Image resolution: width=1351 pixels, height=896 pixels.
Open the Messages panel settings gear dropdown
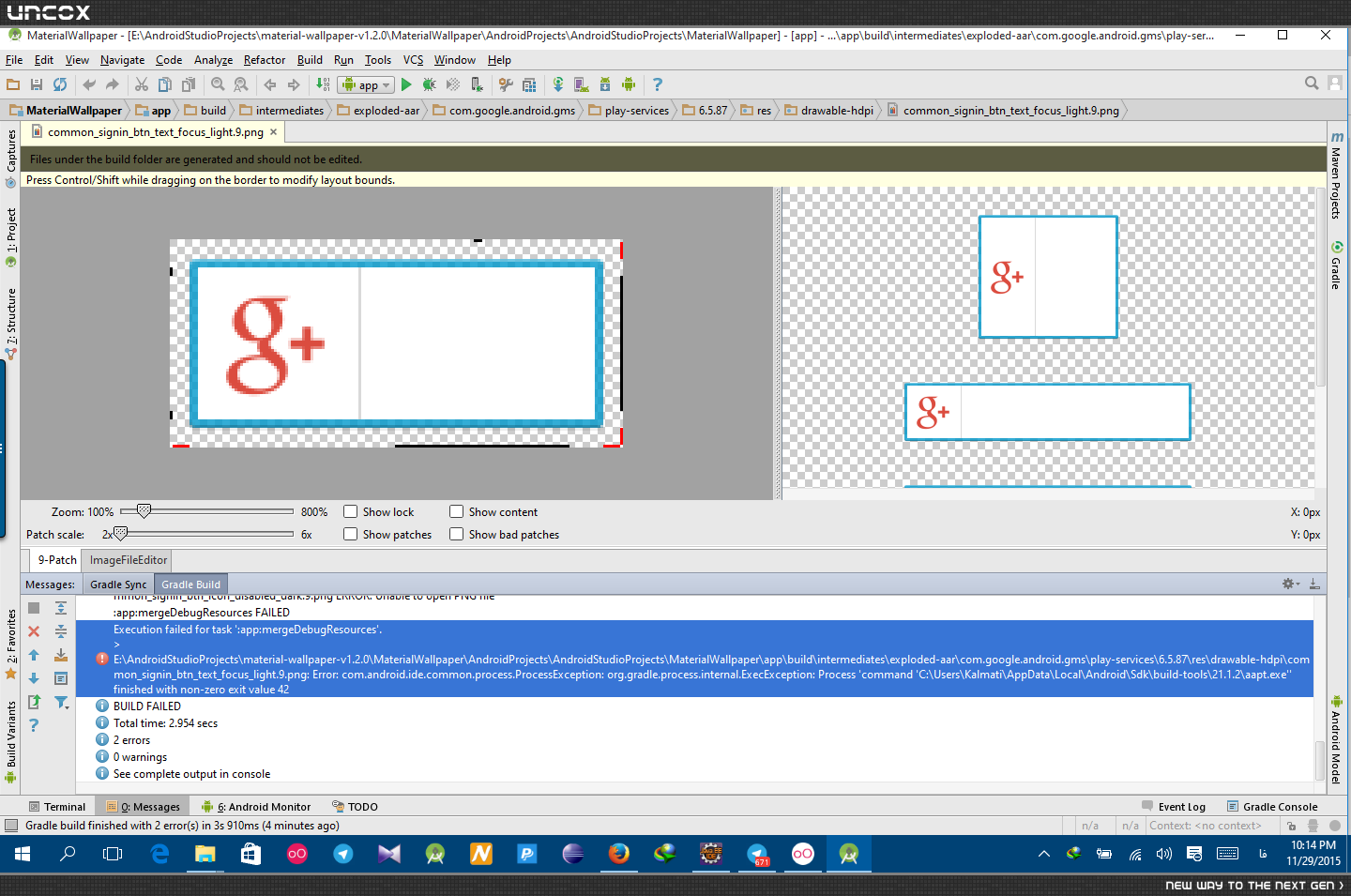(x=1291, y=584)
